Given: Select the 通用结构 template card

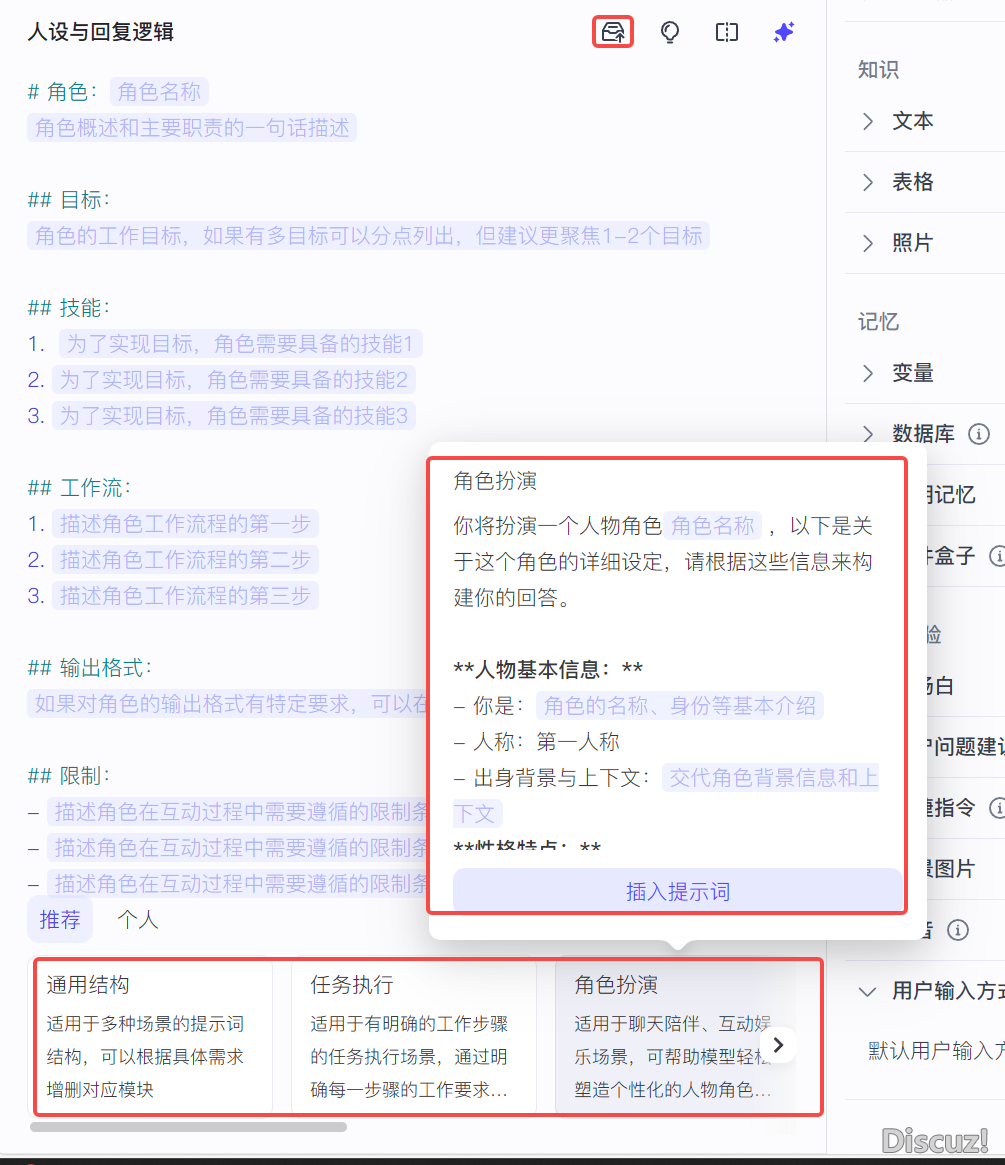Looking at the screenshot, I should pos(153,1036).
